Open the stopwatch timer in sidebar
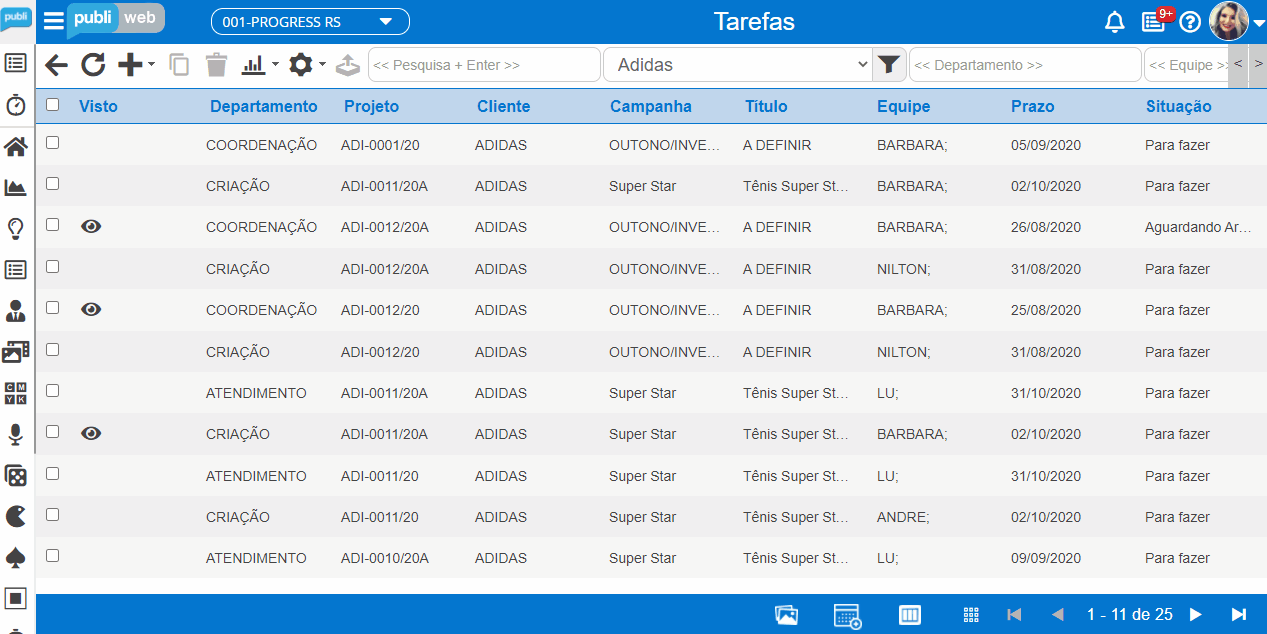1267x634 pixels. (16, 105)
